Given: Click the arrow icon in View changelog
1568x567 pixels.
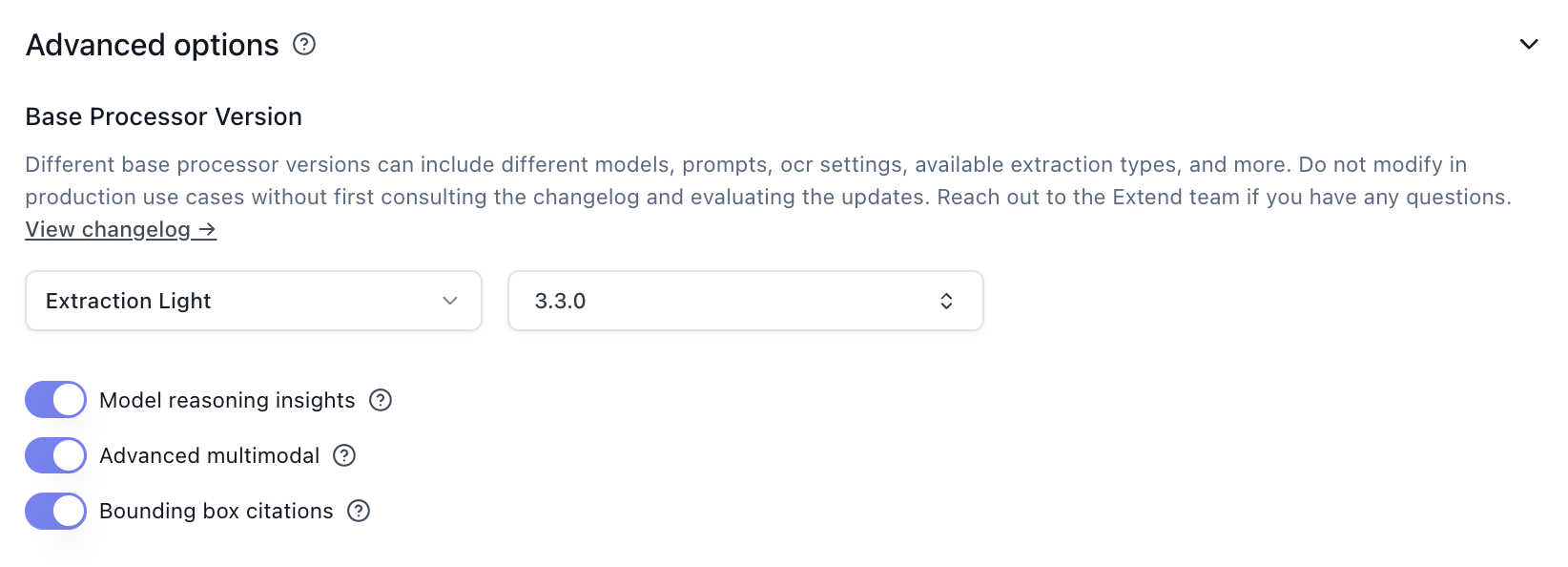Looking at the screenshot, I should coord(206,229).
